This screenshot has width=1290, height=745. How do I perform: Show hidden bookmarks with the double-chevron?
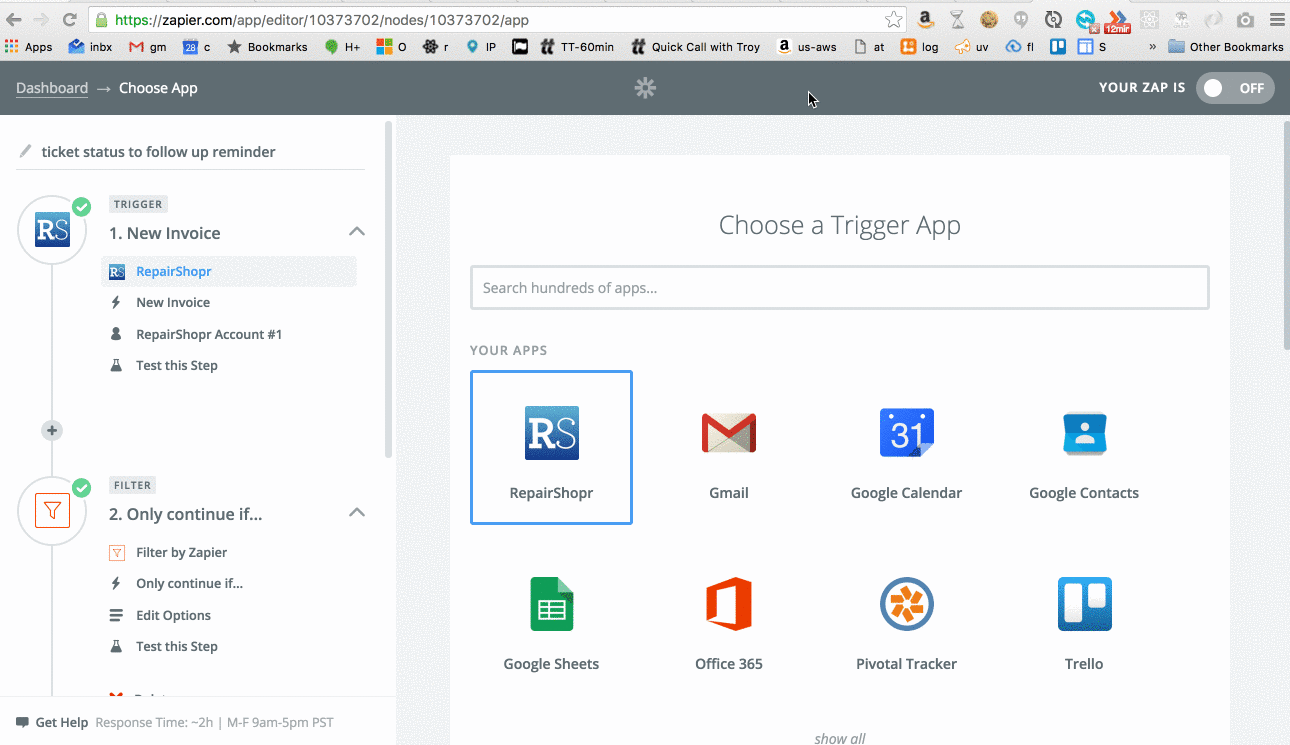[x=1152, y=46]
